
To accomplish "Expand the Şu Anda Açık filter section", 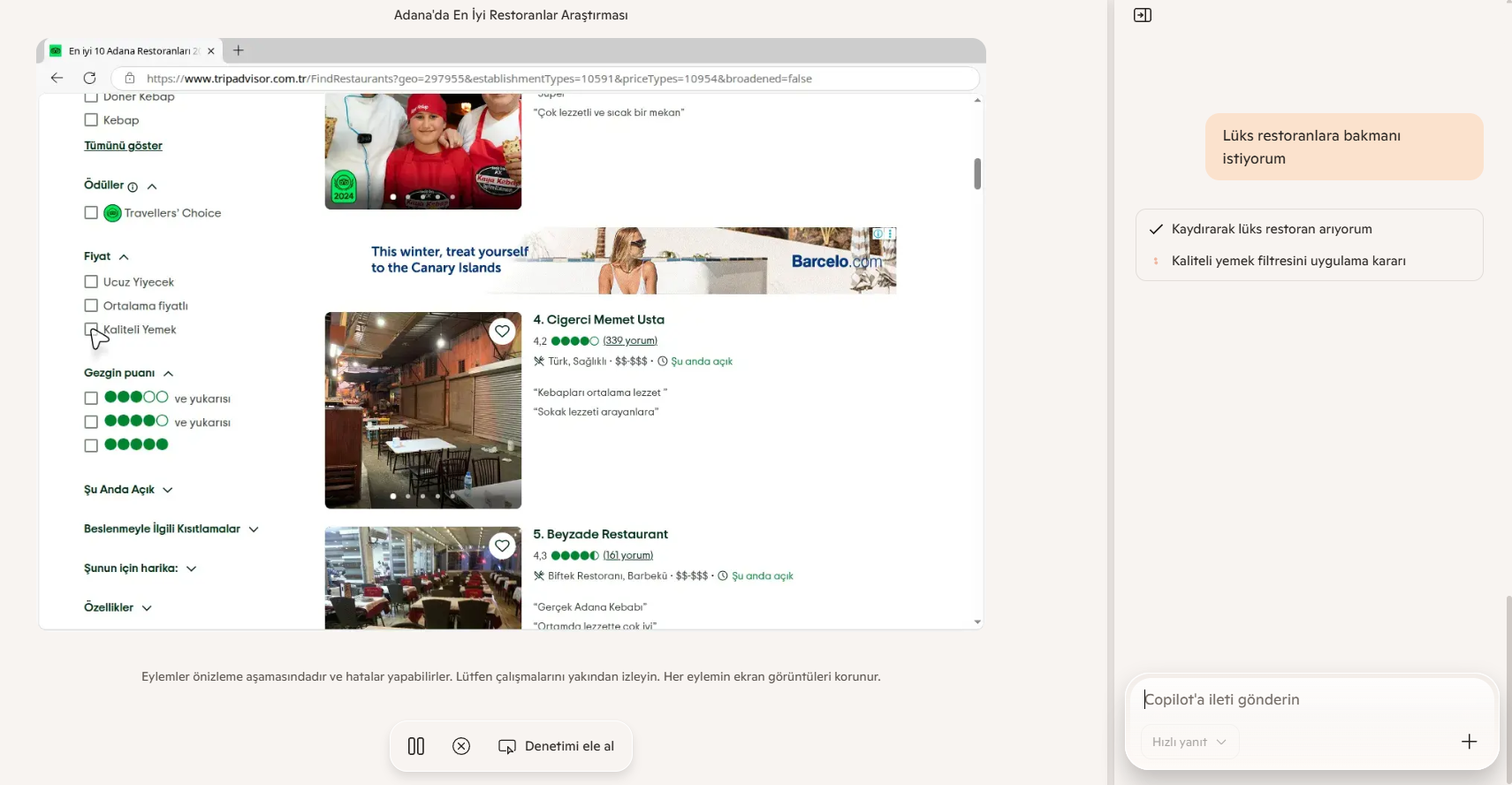I will (168, 490).
